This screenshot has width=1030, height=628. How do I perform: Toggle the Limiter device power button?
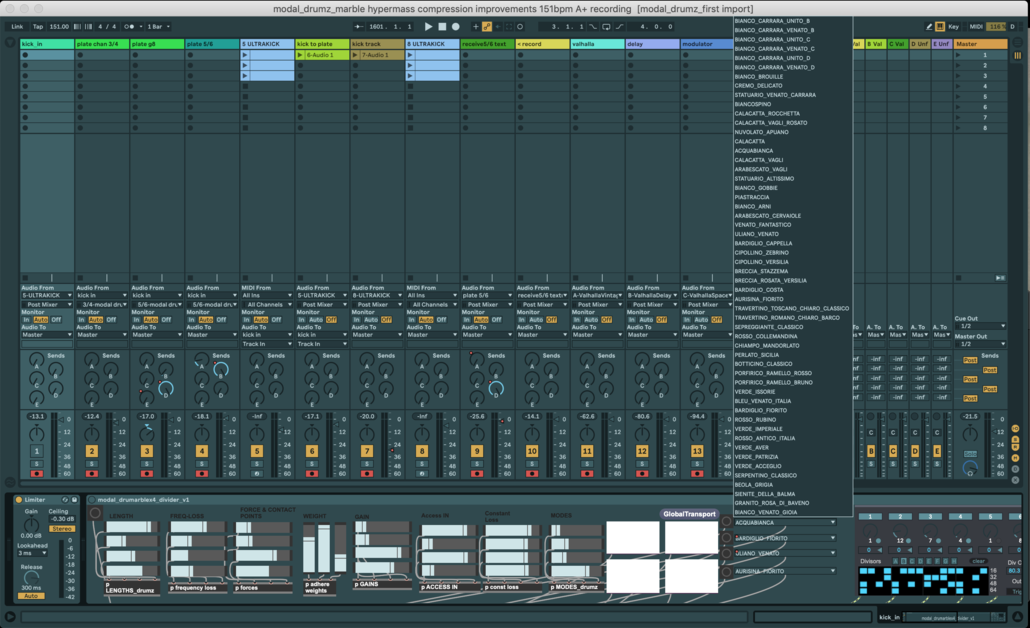coord(18,500)
